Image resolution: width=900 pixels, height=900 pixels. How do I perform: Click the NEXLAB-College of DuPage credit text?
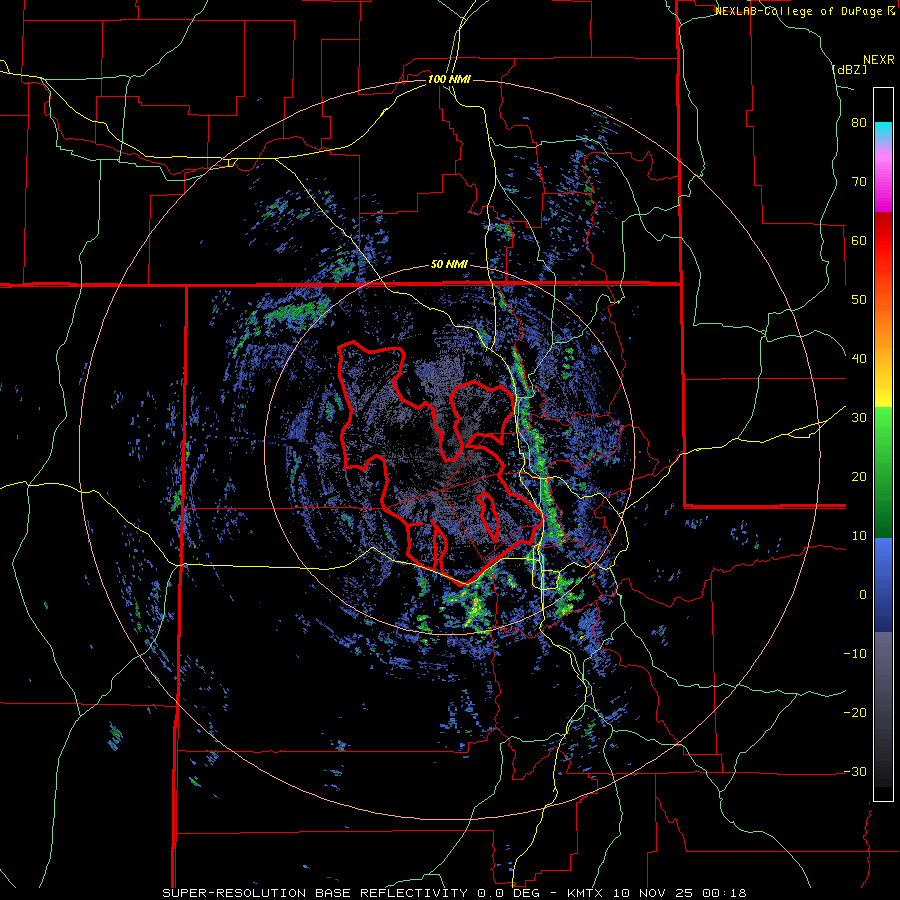tap(801, 11)
